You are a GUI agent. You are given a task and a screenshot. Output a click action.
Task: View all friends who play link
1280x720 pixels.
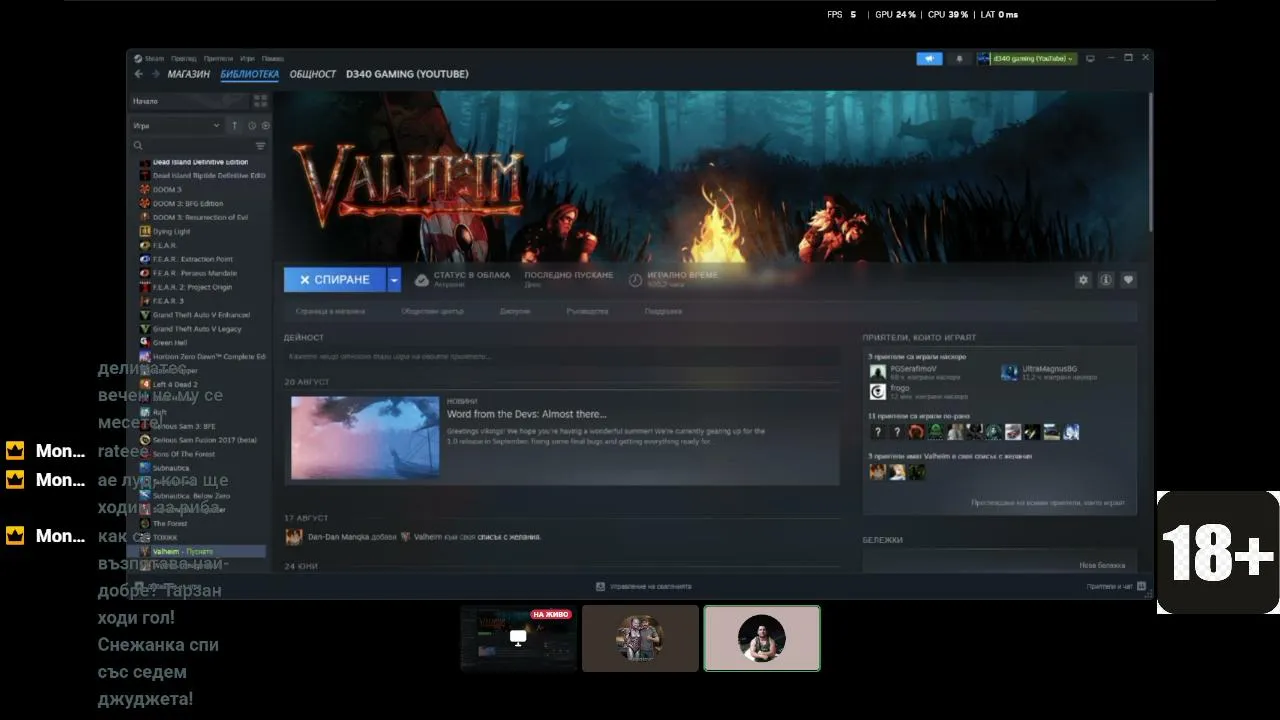[x=1048, y=503]
